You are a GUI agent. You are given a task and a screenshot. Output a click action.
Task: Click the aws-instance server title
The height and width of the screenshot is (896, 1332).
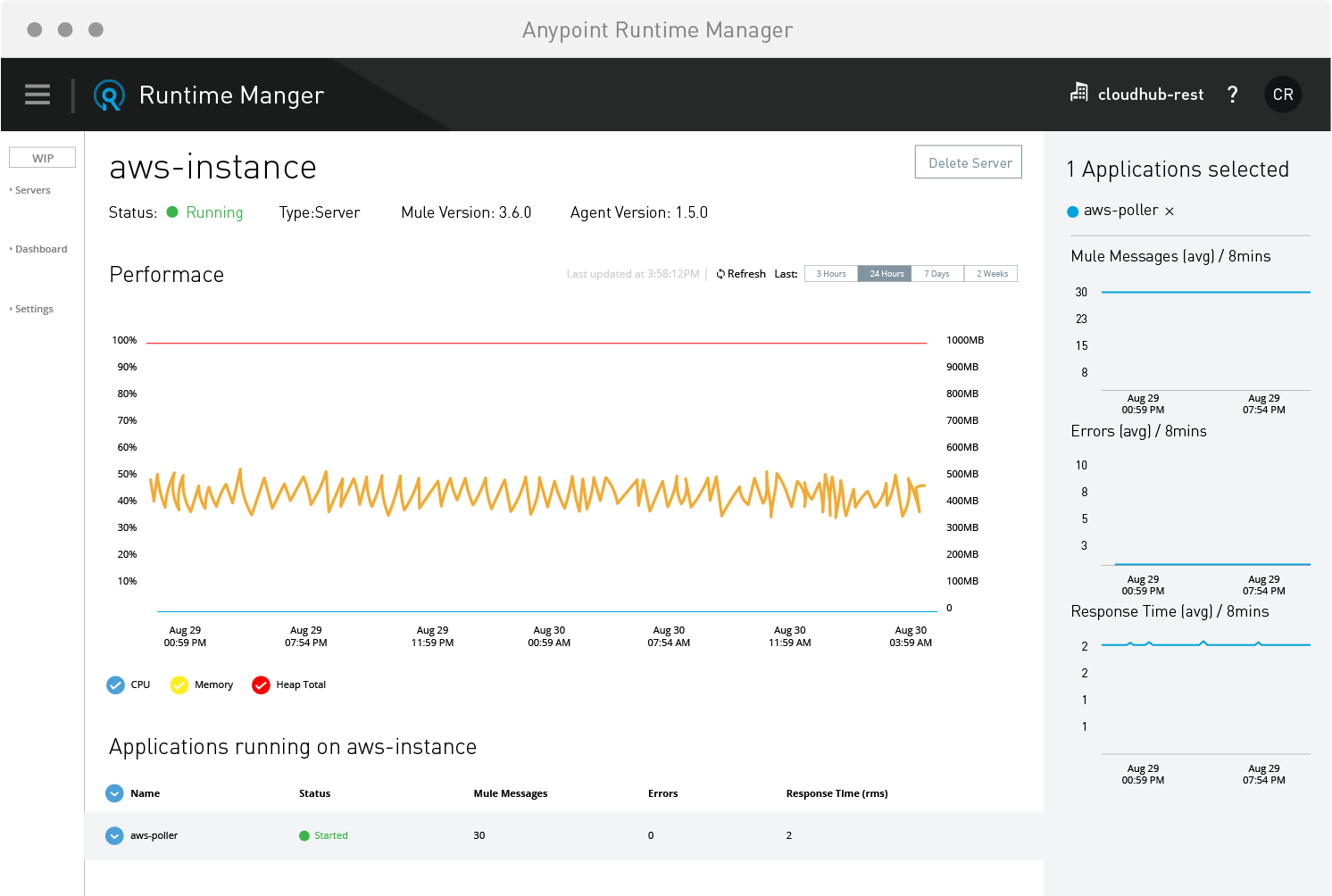(212, 168)
